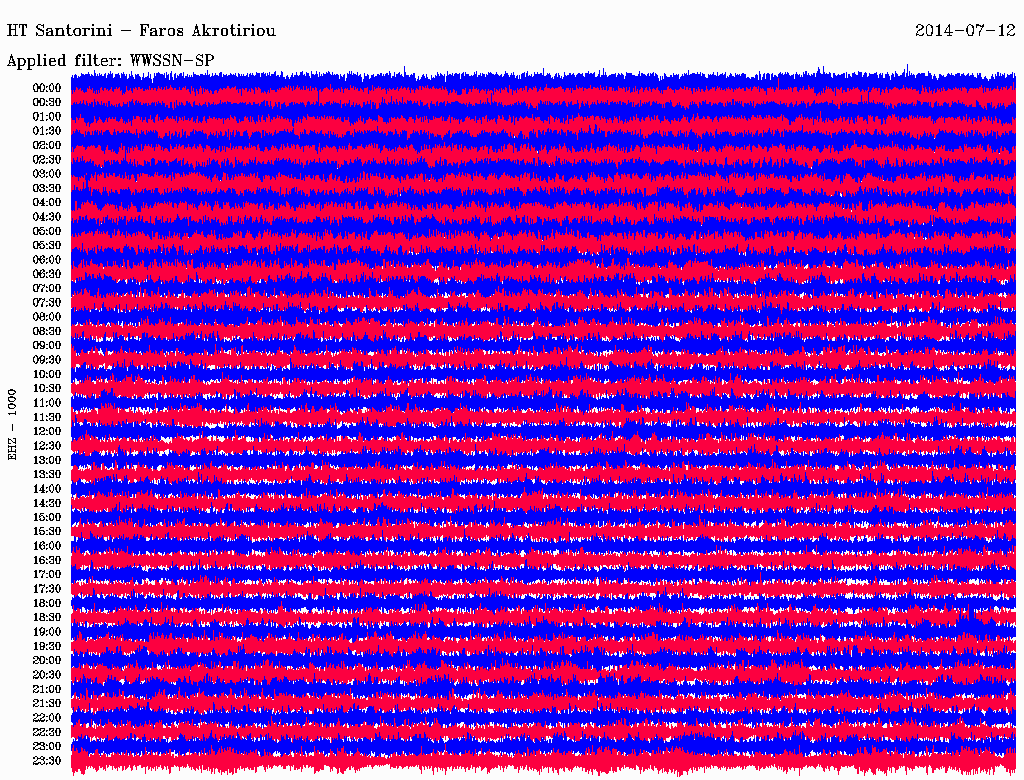Image resolution: width=1024 pixels, height=780 pixels.
Task: Select the 00:00 time label
Action: click(47, 88)
